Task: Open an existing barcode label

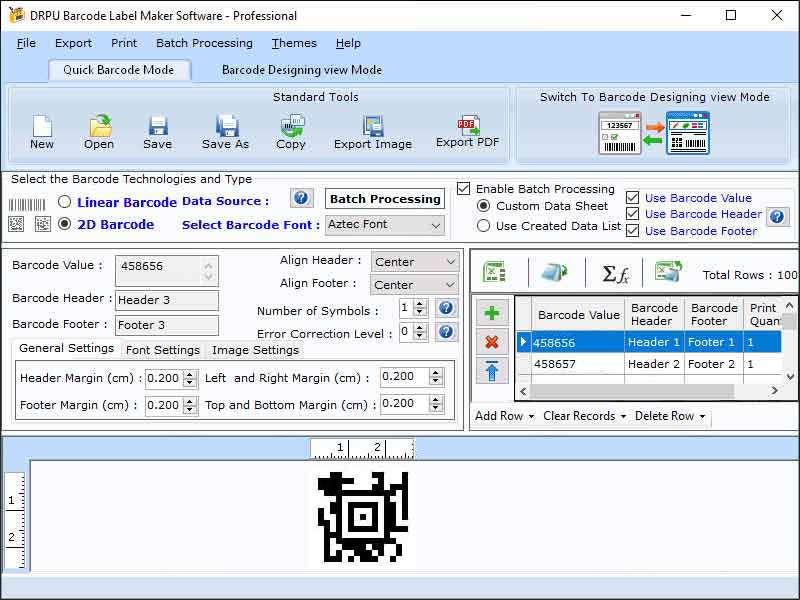Action: click(98, 130)
